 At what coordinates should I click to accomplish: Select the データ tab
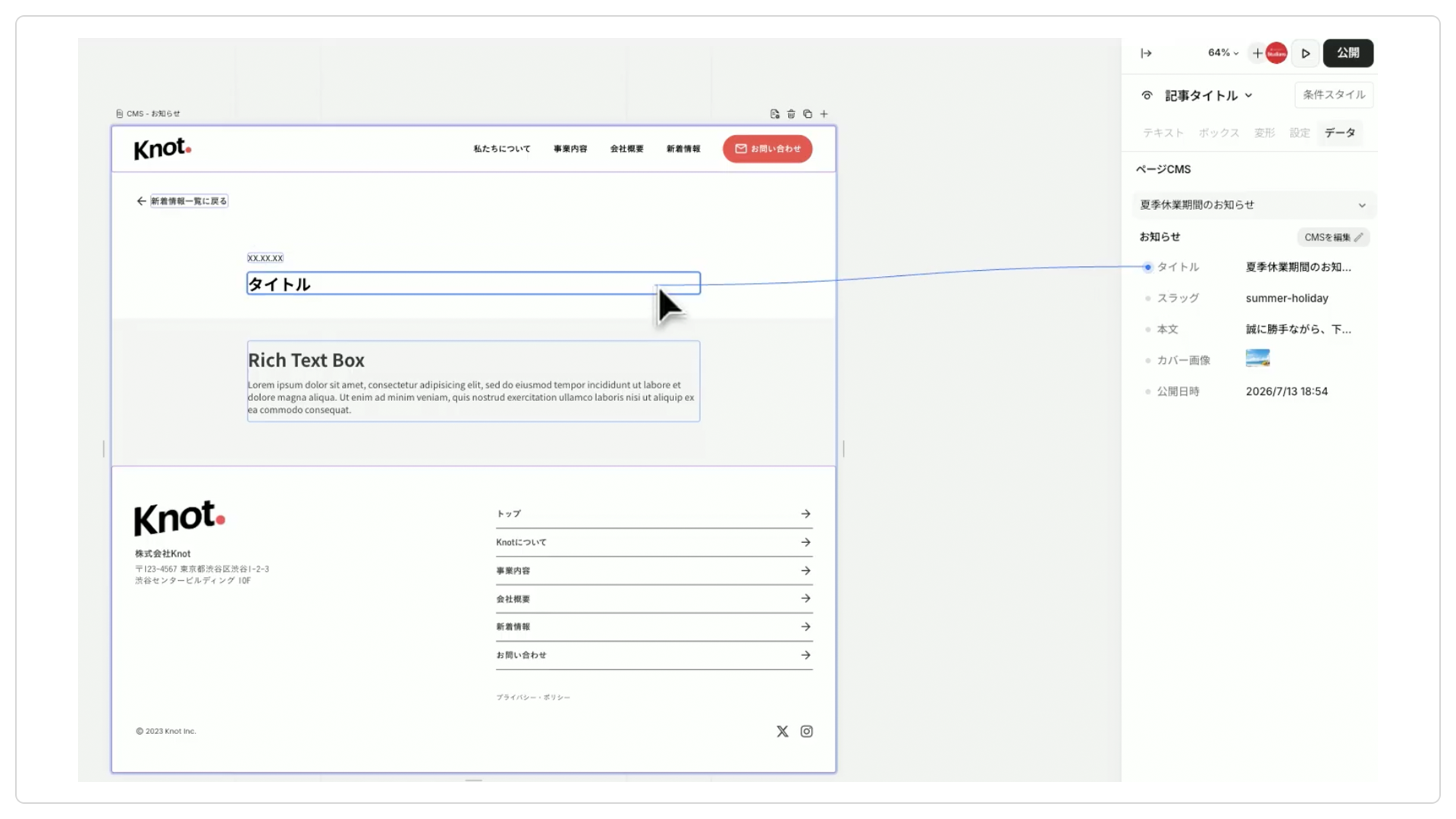1339,133
